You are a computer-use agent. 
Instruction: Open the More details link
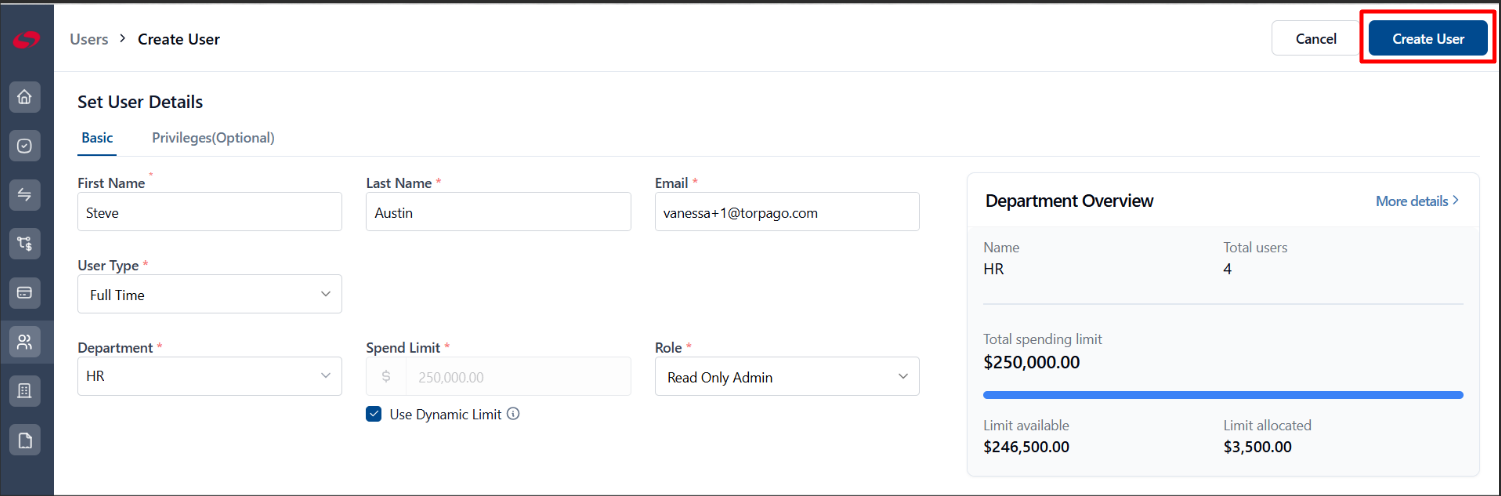click(x=1417, y=201)
